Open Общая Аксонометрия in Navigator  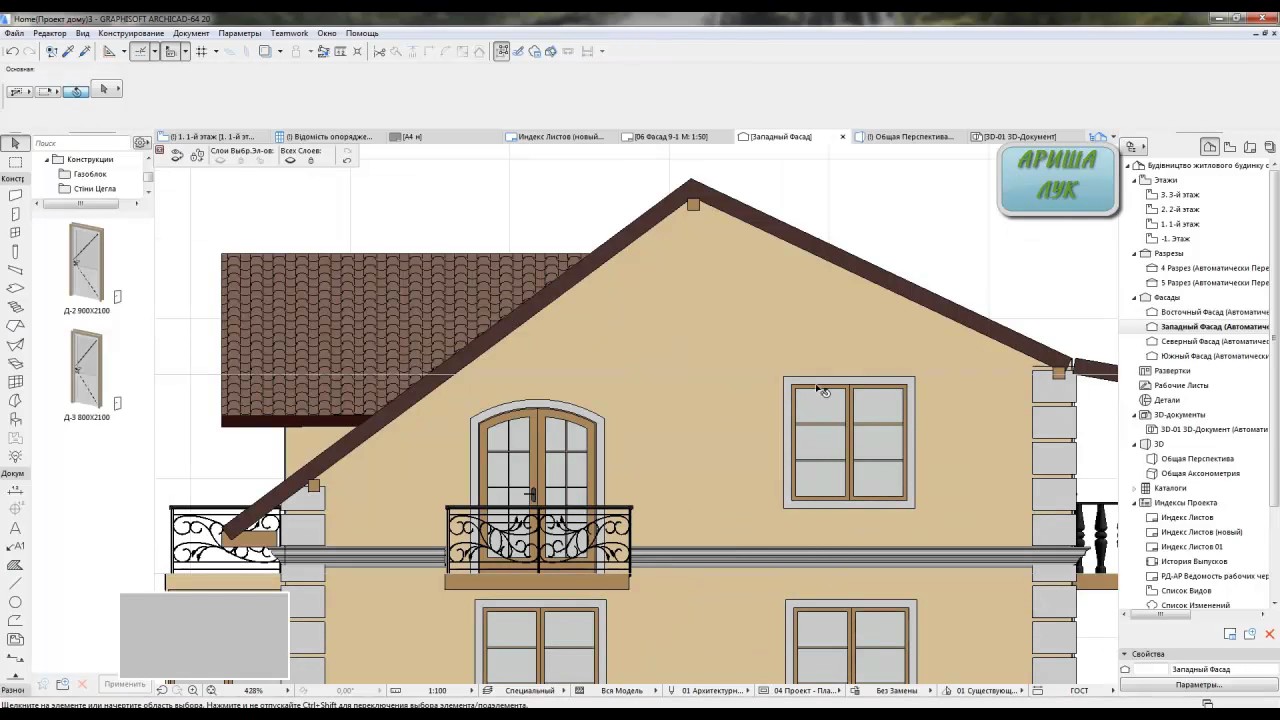pyautogui.click(x=1199, y=473)
